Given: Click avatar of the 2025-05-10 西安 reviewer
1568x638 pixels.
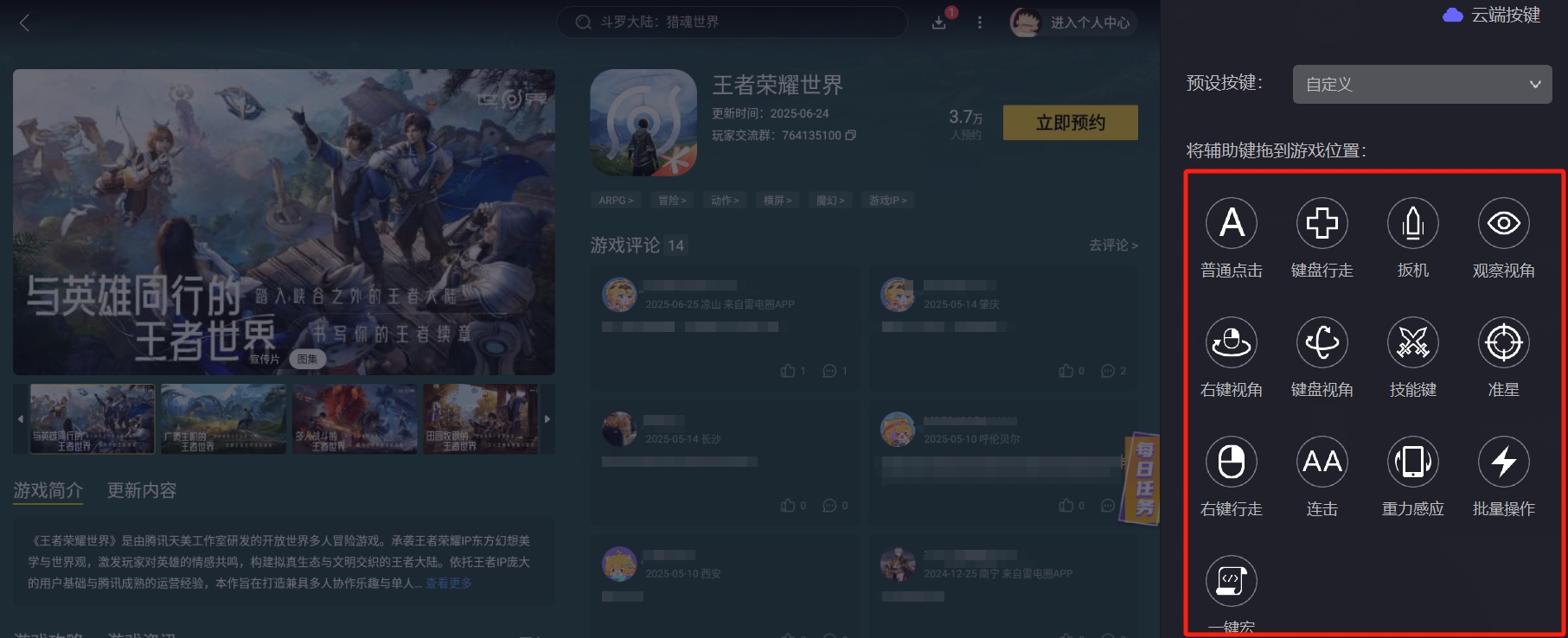Looking at the screenshot, I should point(619,565).
